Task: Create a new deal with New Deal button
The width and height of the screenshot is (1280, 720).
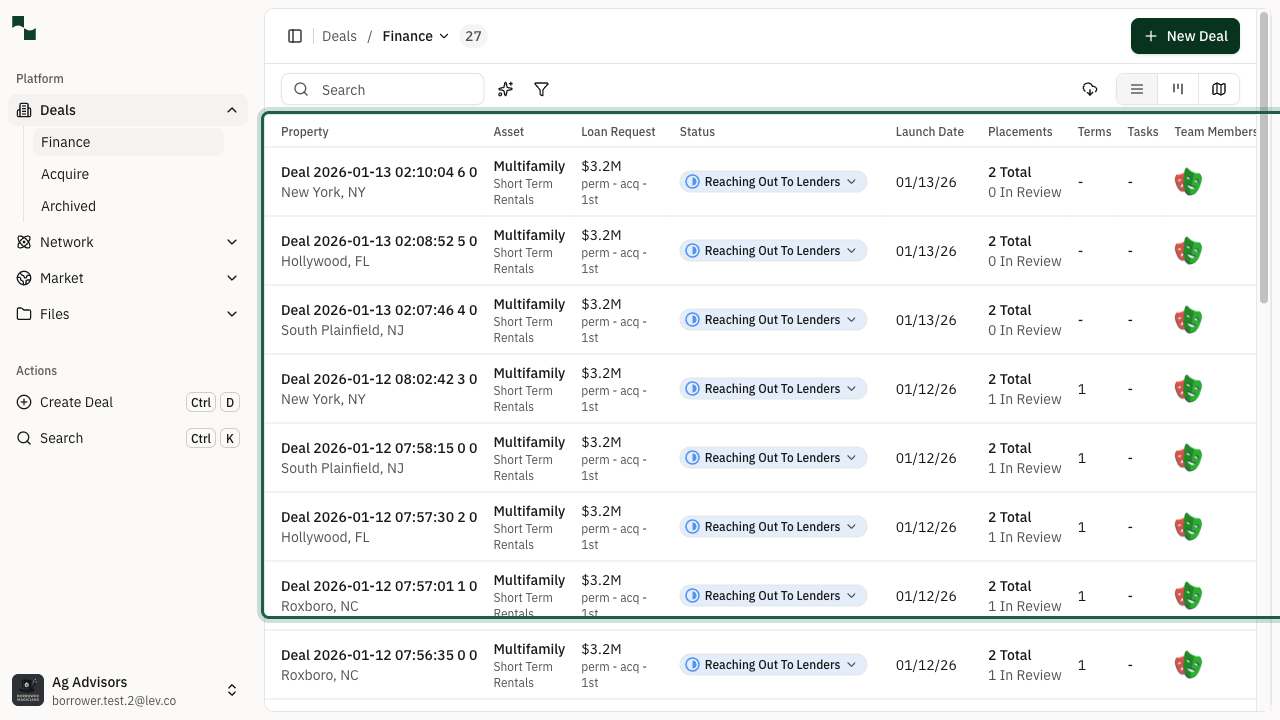Action: 1185,36
